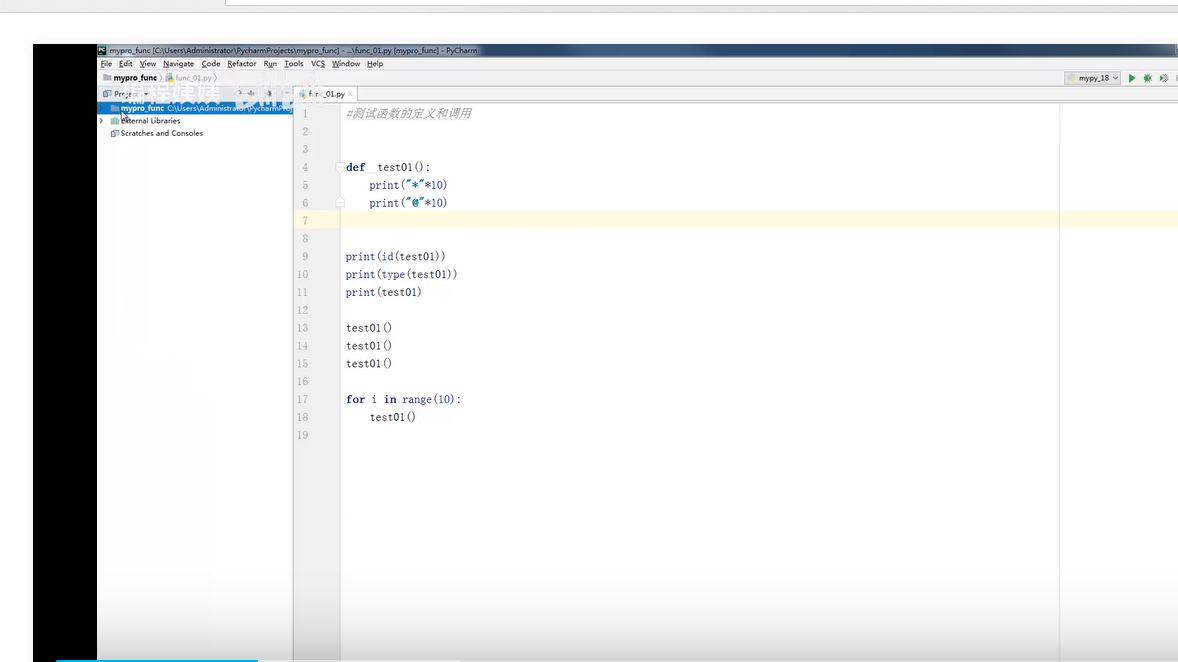The image size is (1178, 662).
Task: Open the Run menu
Action: [x=270, y=64]
